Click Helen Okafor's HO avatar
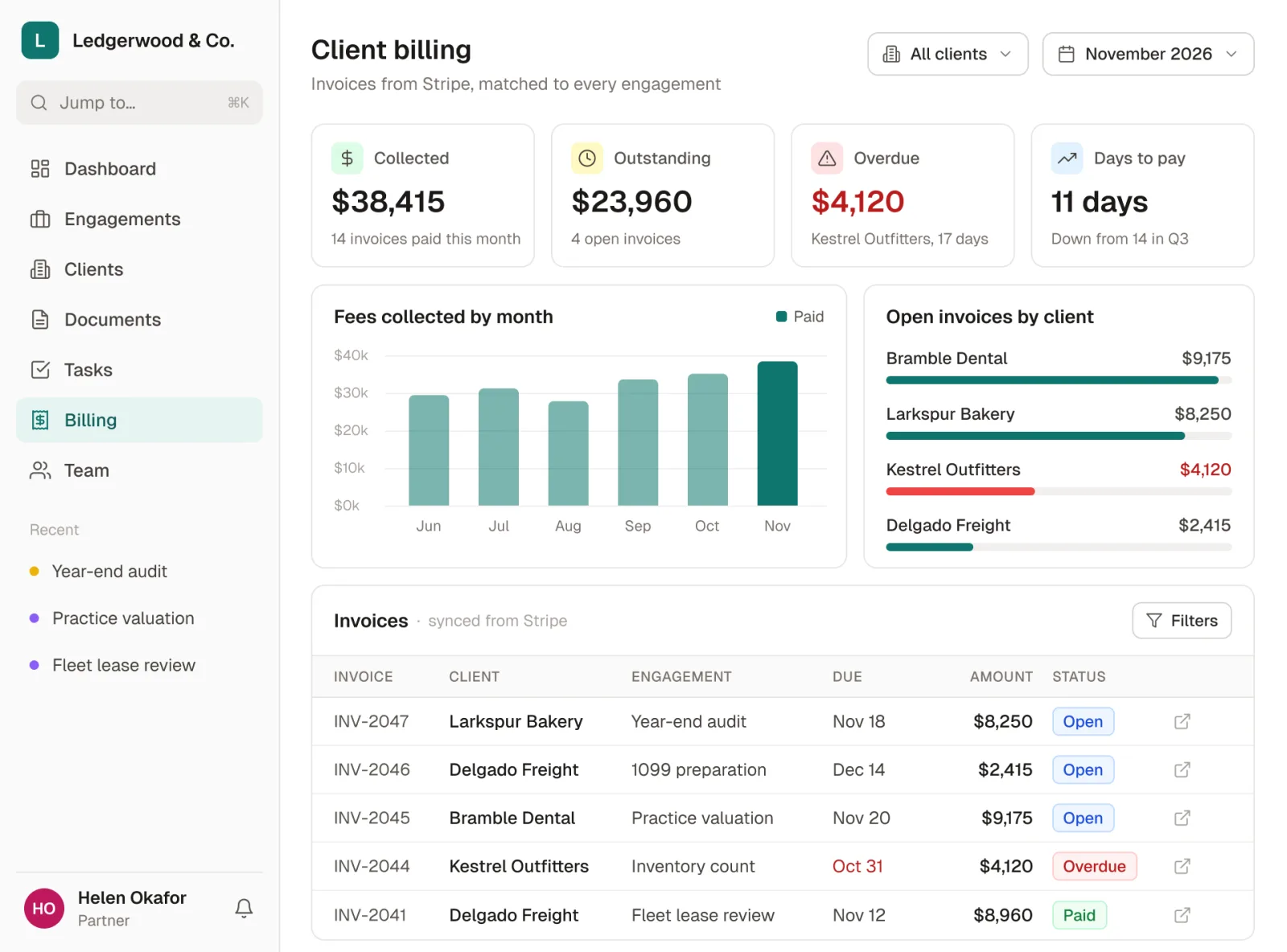 [x=44, y=909]
